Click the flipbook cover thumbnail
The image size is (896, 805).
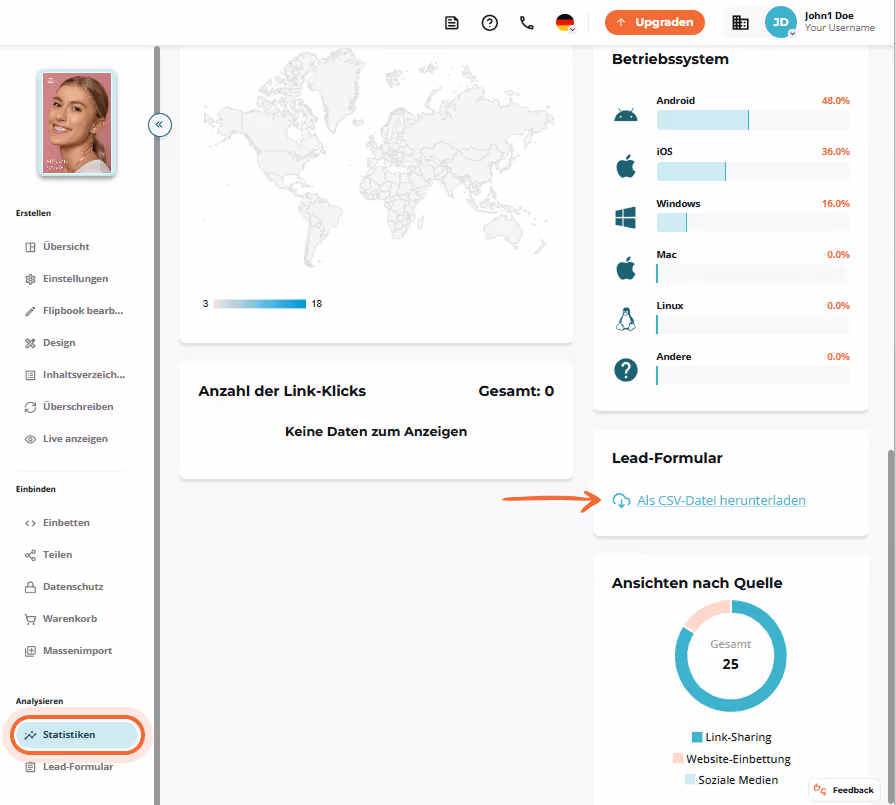point(77,123)
